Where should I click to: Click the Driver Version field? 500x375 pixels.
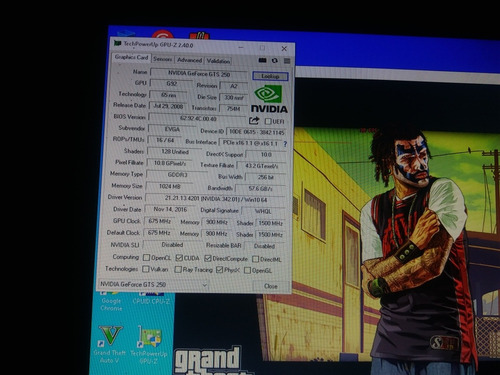[216, 199]
